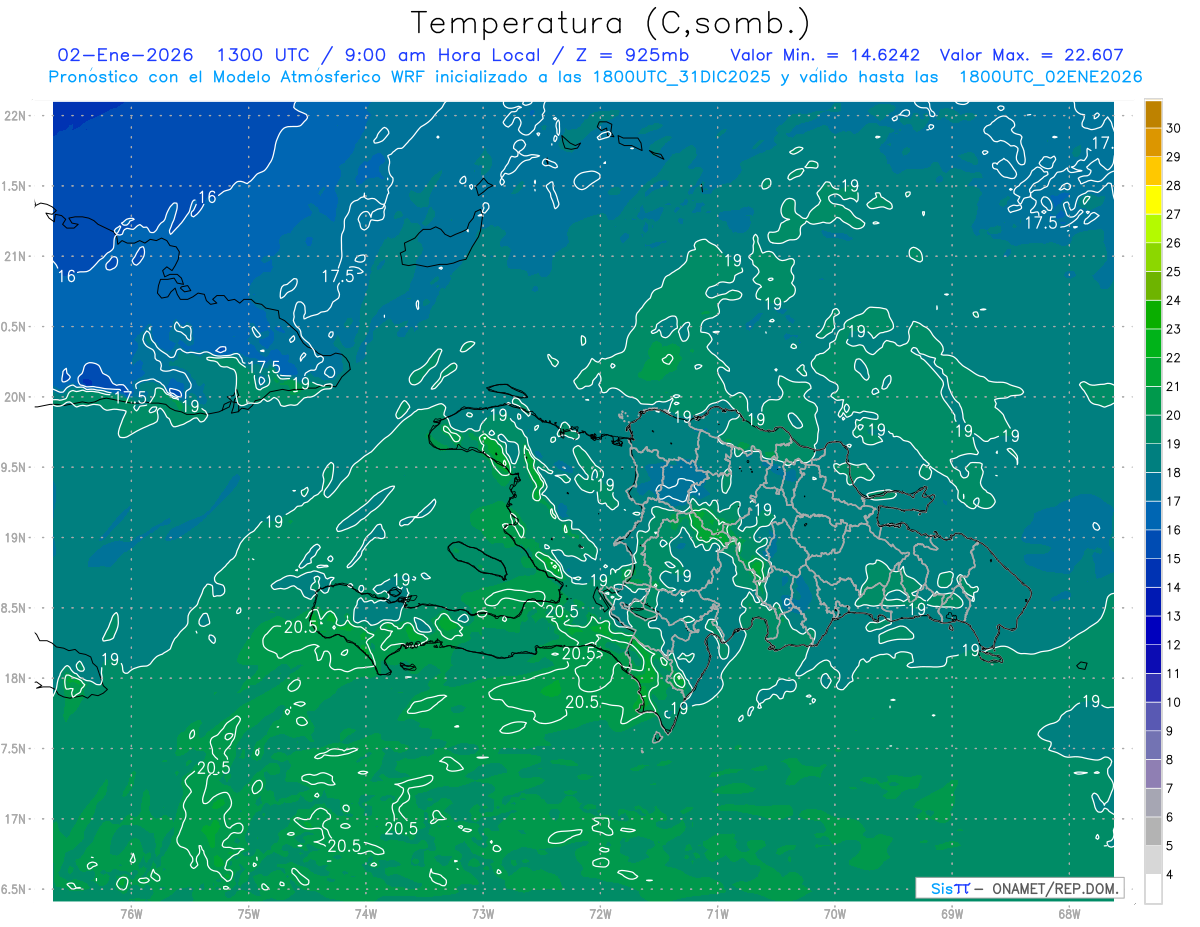Click the '74W' longitude axis label
This screenshot has width=1200, height=927.
coord(366,913)
